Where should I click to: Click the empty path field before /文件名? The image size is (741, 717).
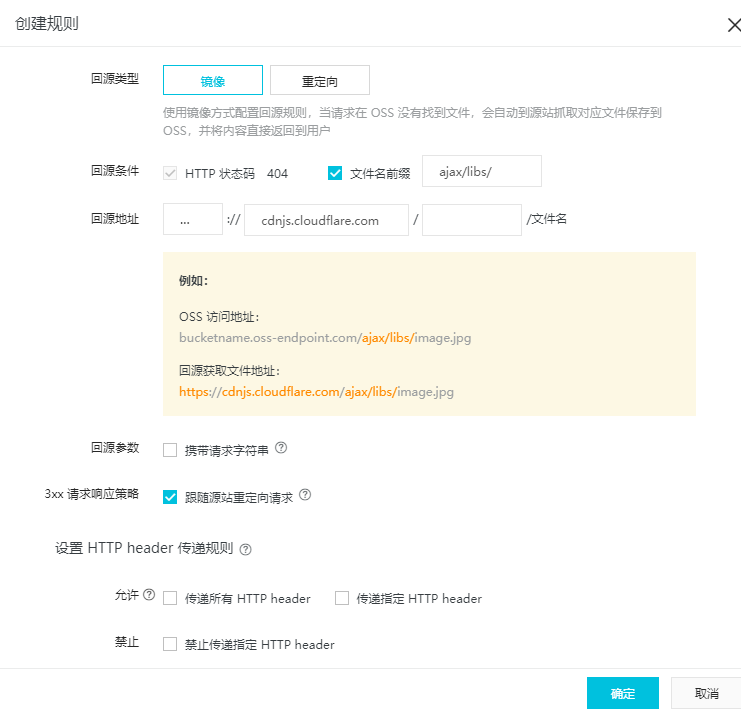pyautogui.click(x=472, y=220)
